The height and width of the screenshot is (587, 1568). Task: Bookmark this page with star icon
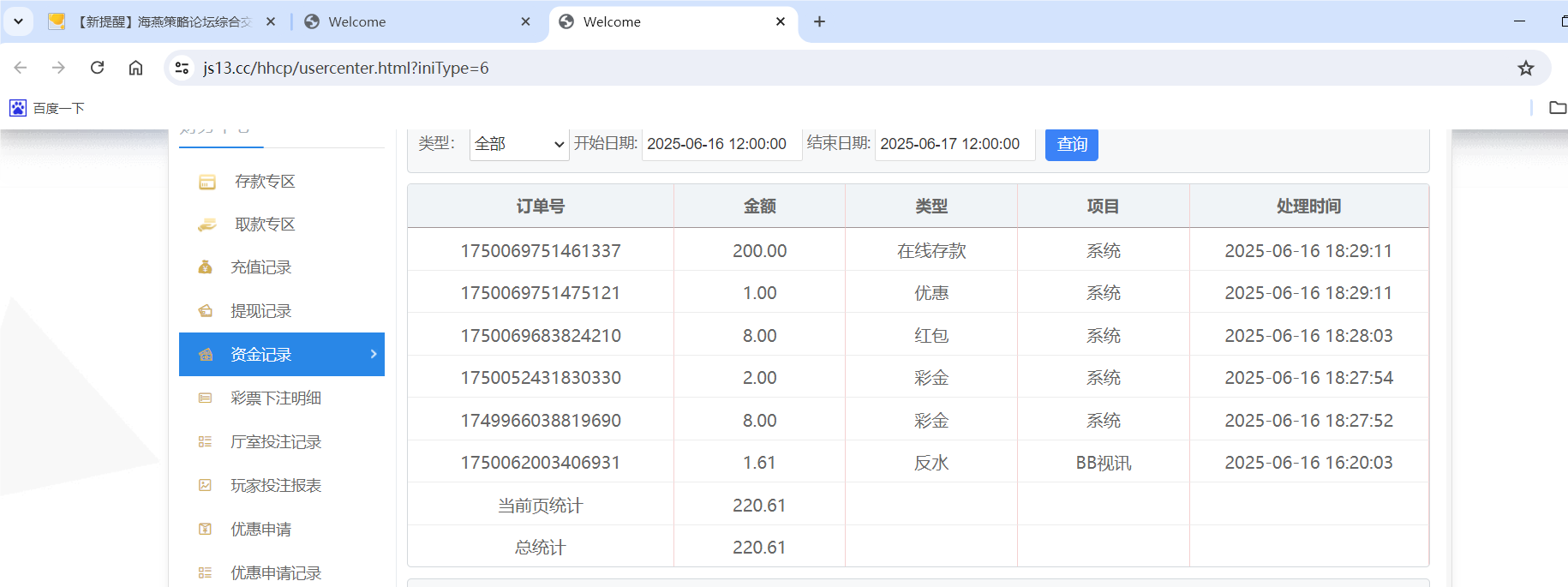click(1525, 69)
